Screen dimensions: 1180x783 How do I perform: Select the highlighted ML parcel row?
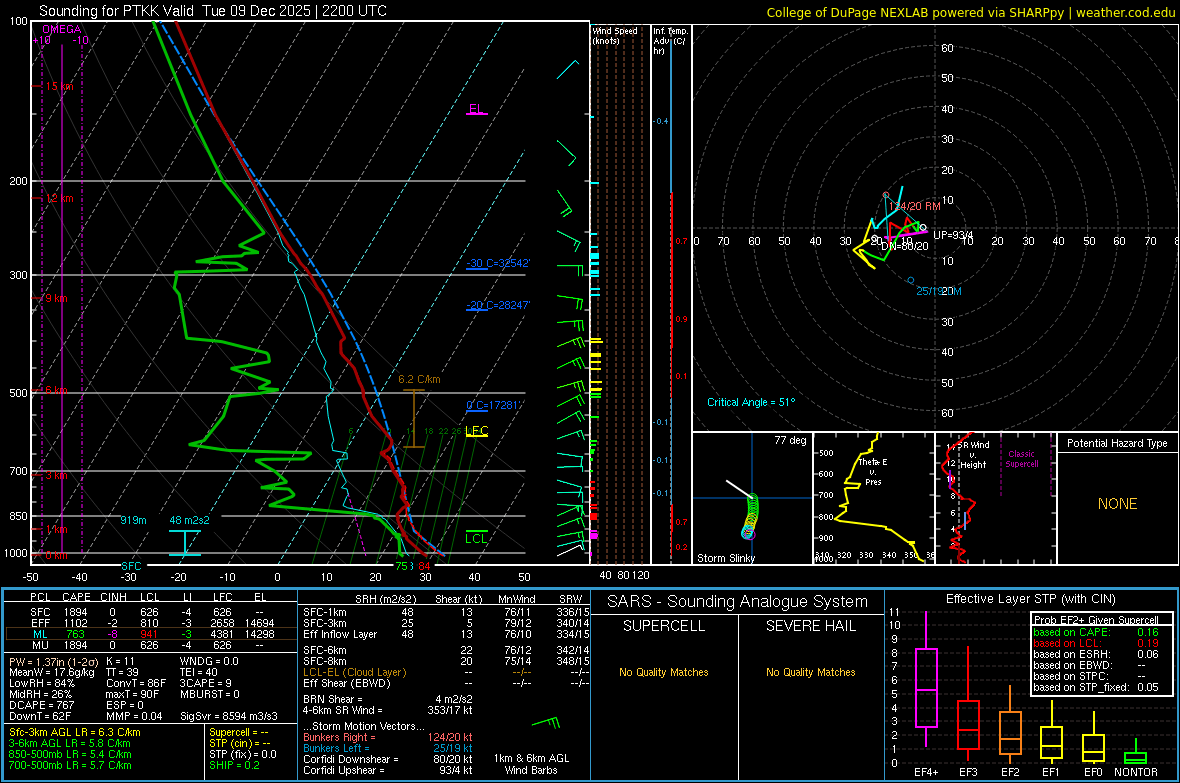pos(151,634)
